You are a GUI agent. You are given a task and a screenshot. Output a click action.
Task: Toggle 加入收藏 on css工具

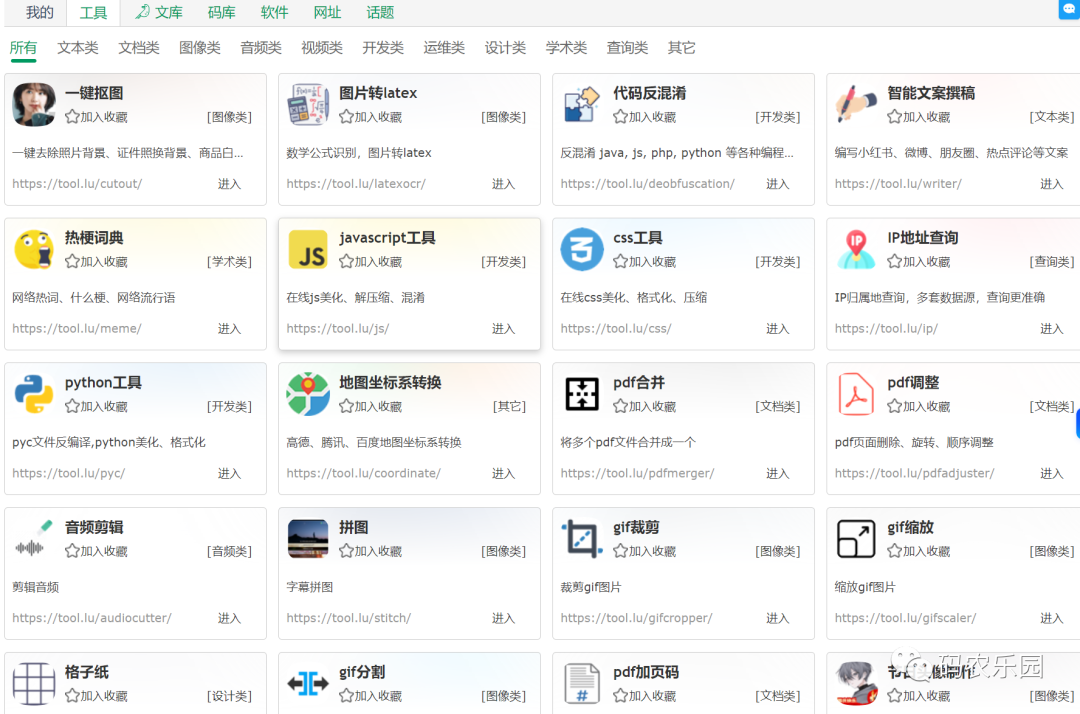click(621, 262)
